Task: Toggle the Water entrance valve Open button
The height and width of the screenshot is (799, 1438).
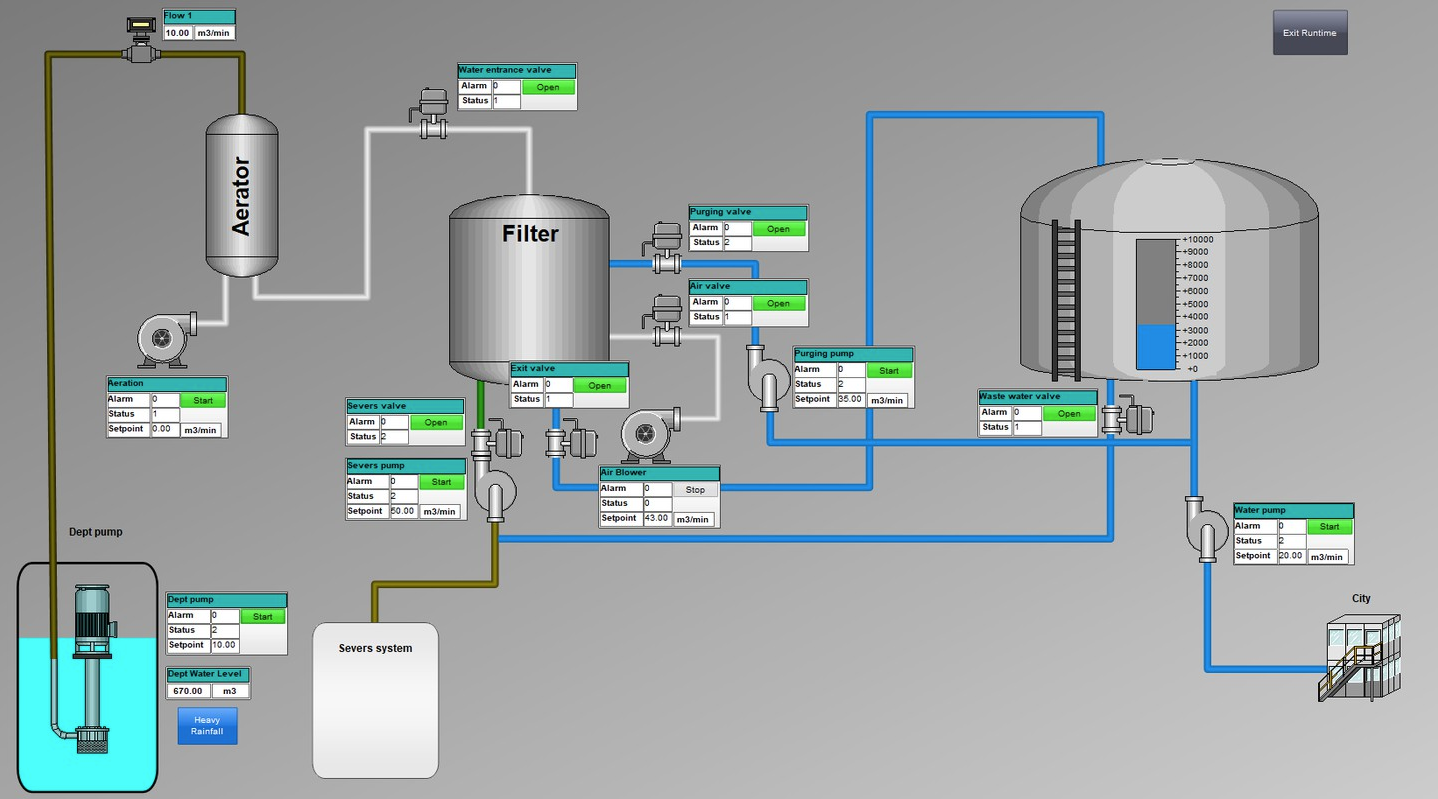Action: (x=548, y=87)
